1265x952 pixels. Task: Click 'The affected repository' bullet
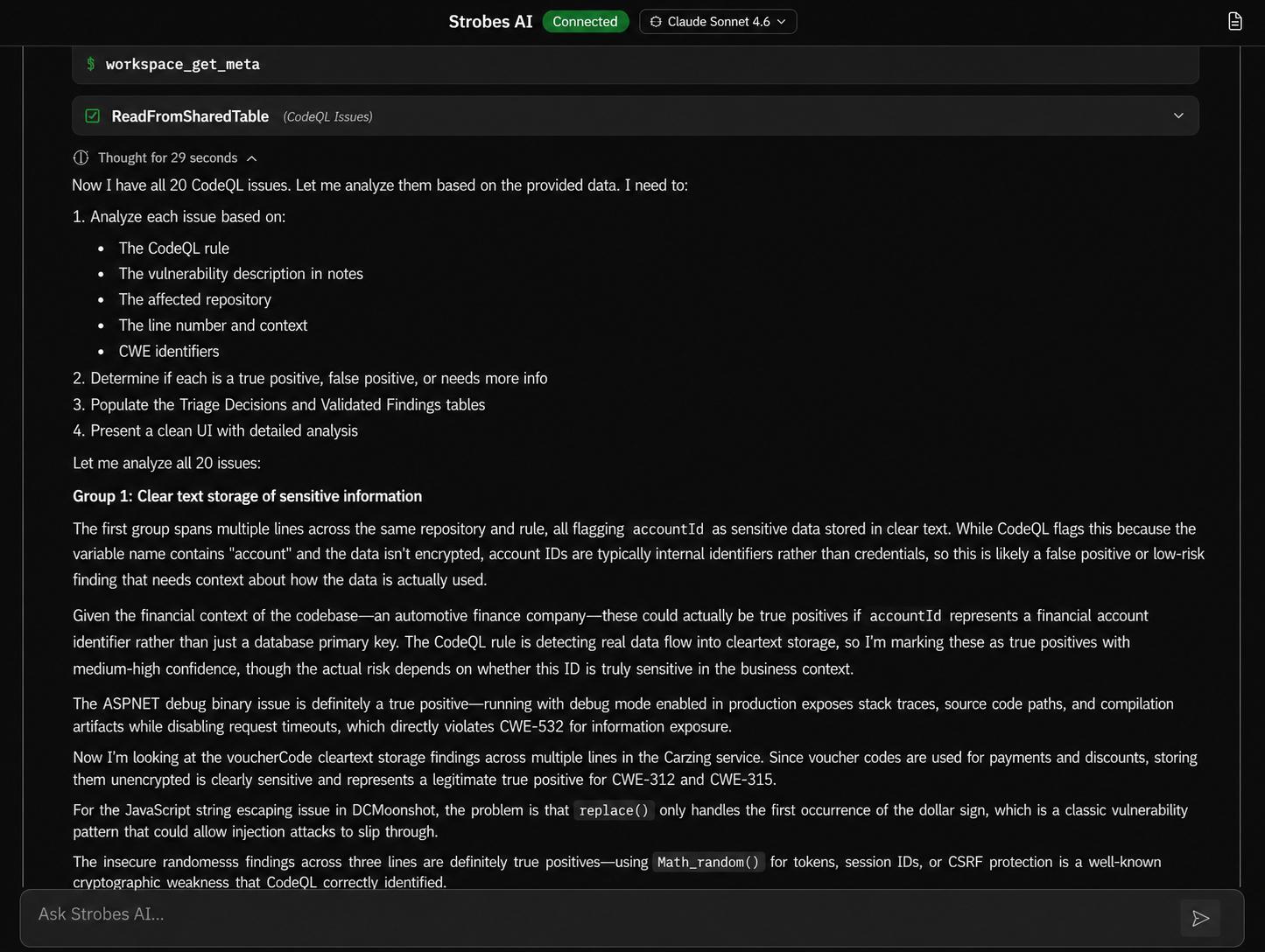pos(195,299)
